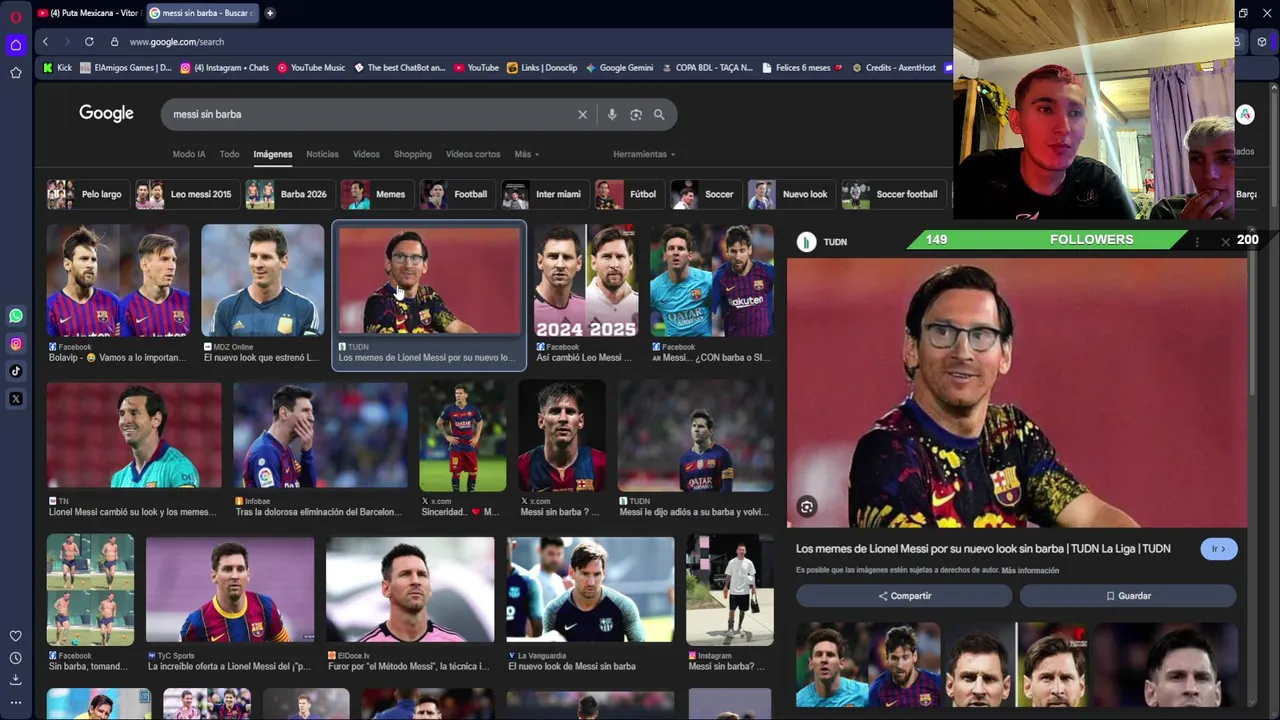This screenshot has height=720, width=1280.
Task: Open ElAmigos Games bookmark
Action: tap(126, 68)
